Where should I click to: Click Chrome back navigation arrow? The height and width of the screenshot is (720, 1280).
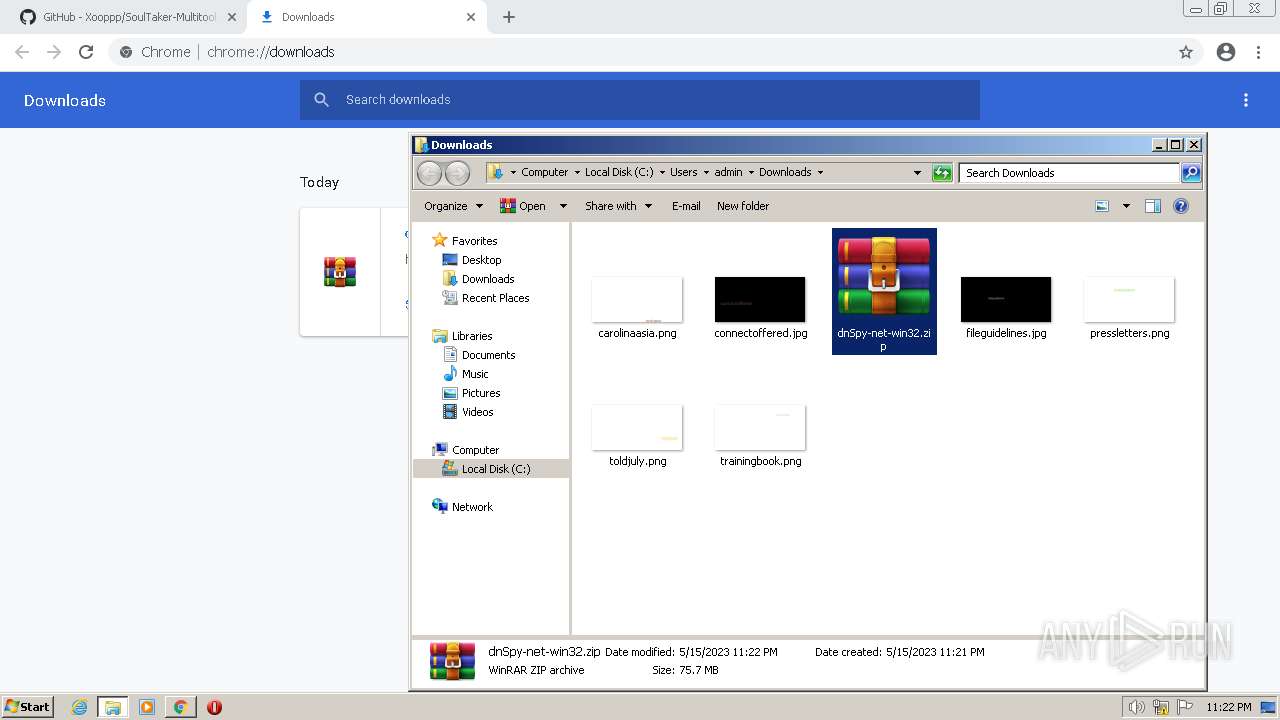[22, 52]
